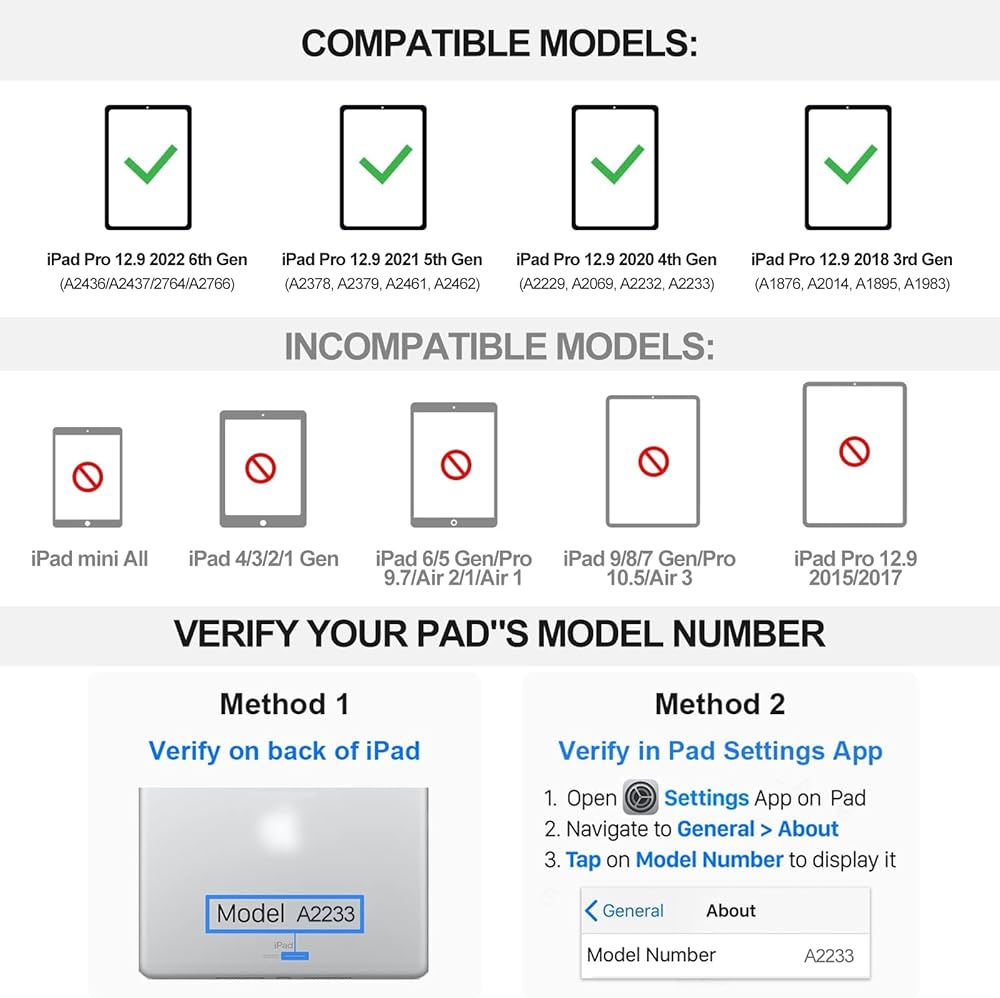Click the Verify in Pad Settings App heading
1000x998 pixels.
(x=720, y=751)
